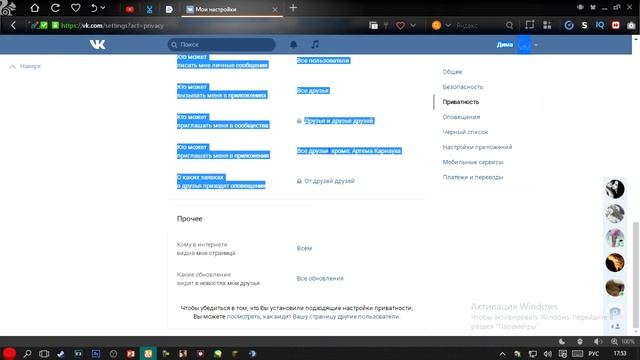Open the extensions grid icon
Screen dimensions: 640x360
[x=547, y=25]
